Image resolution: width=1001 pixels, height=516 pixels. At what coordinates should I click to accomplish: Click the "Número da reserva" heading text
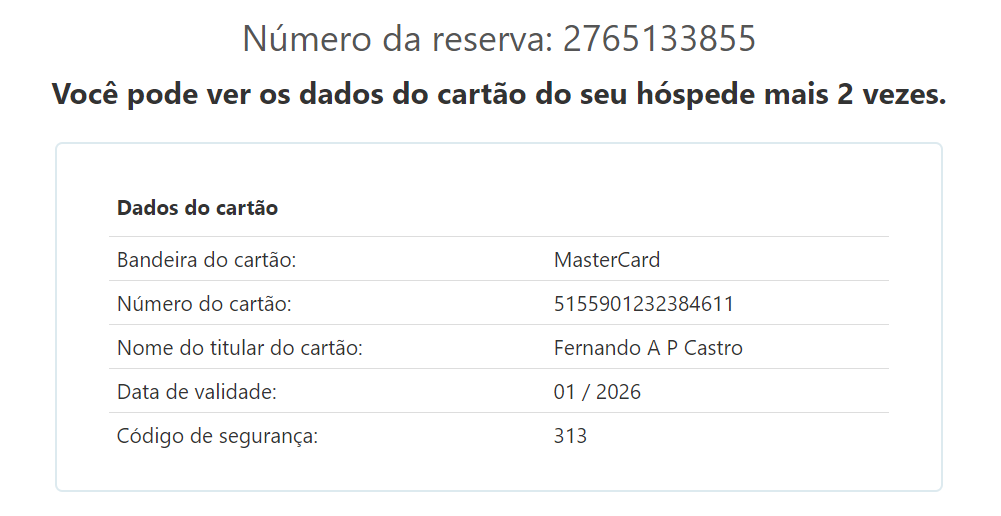[x=395, y=39]
